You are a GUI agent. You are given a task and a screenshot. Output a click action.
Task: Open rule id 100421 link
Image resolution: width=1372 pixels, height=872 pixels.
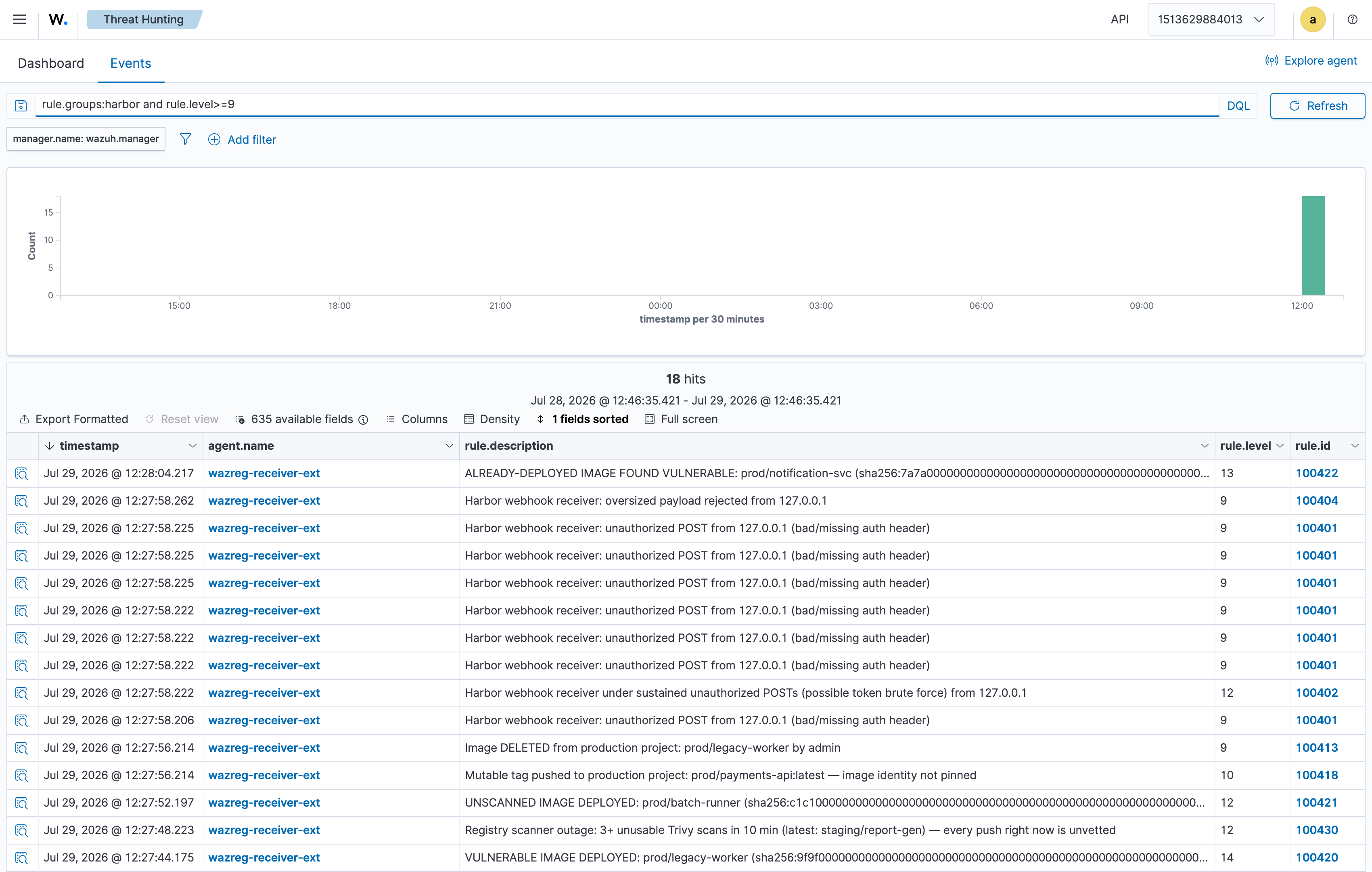(x=1317, y=802)
